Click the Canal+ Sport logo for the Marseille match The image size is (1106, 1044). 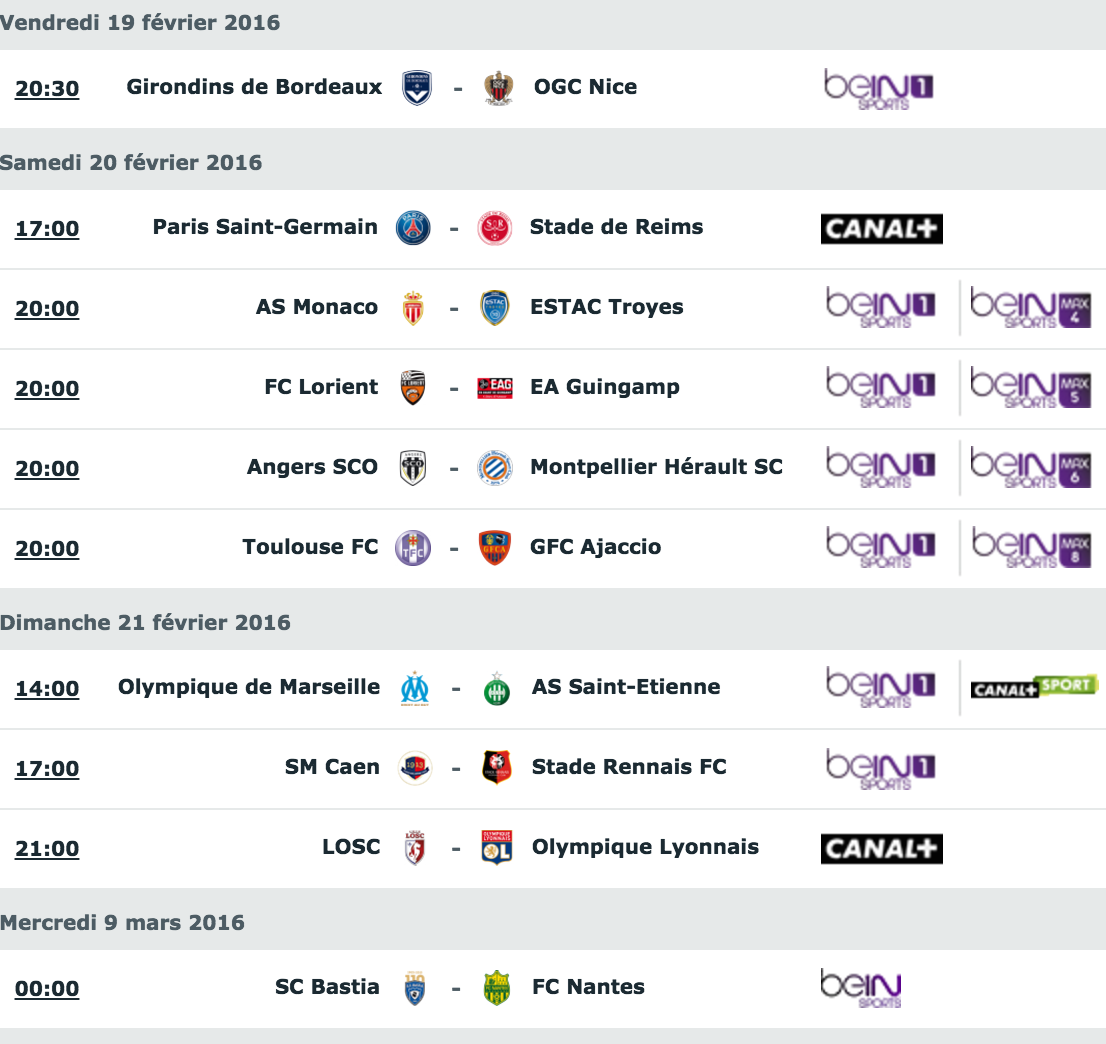click(x=1034, y=686)
